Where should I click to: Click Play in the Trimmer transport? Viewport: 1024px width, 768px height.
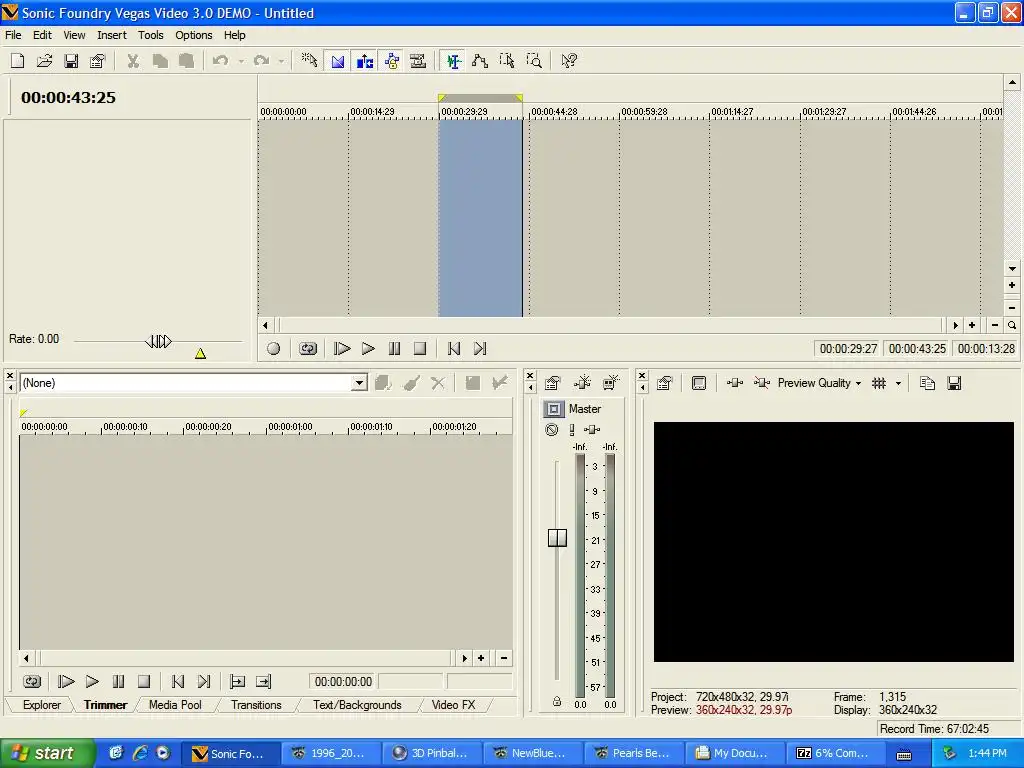coord(92,682)
